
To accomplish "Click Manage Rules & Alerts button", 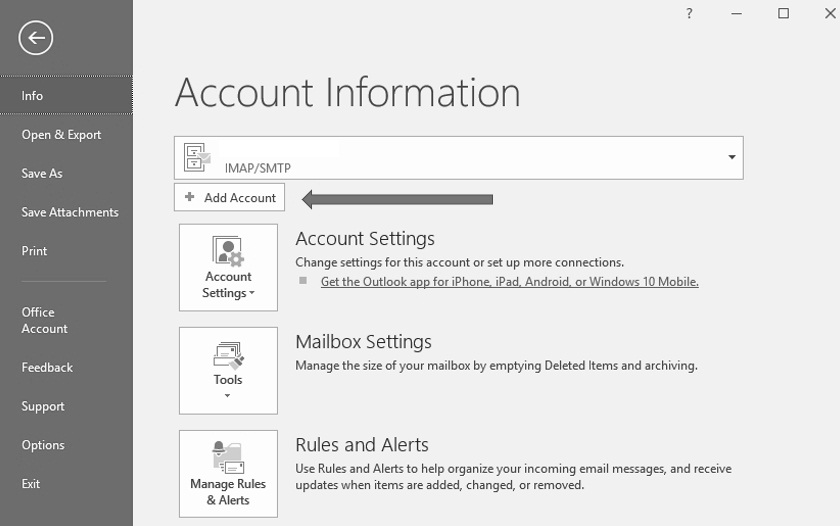I will pyautogui.click(x=228, y=474).
